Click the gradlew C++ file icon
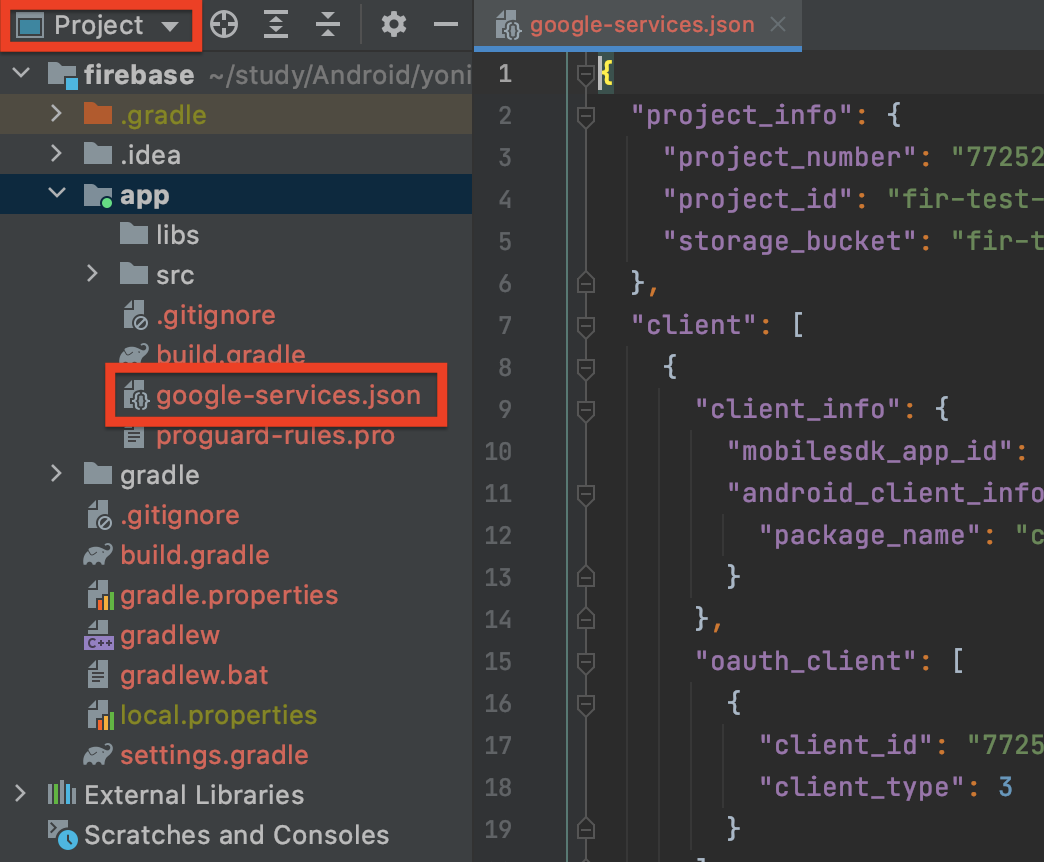The height and width of the screenshot is (862, 1044). click(x=99, y=635)
